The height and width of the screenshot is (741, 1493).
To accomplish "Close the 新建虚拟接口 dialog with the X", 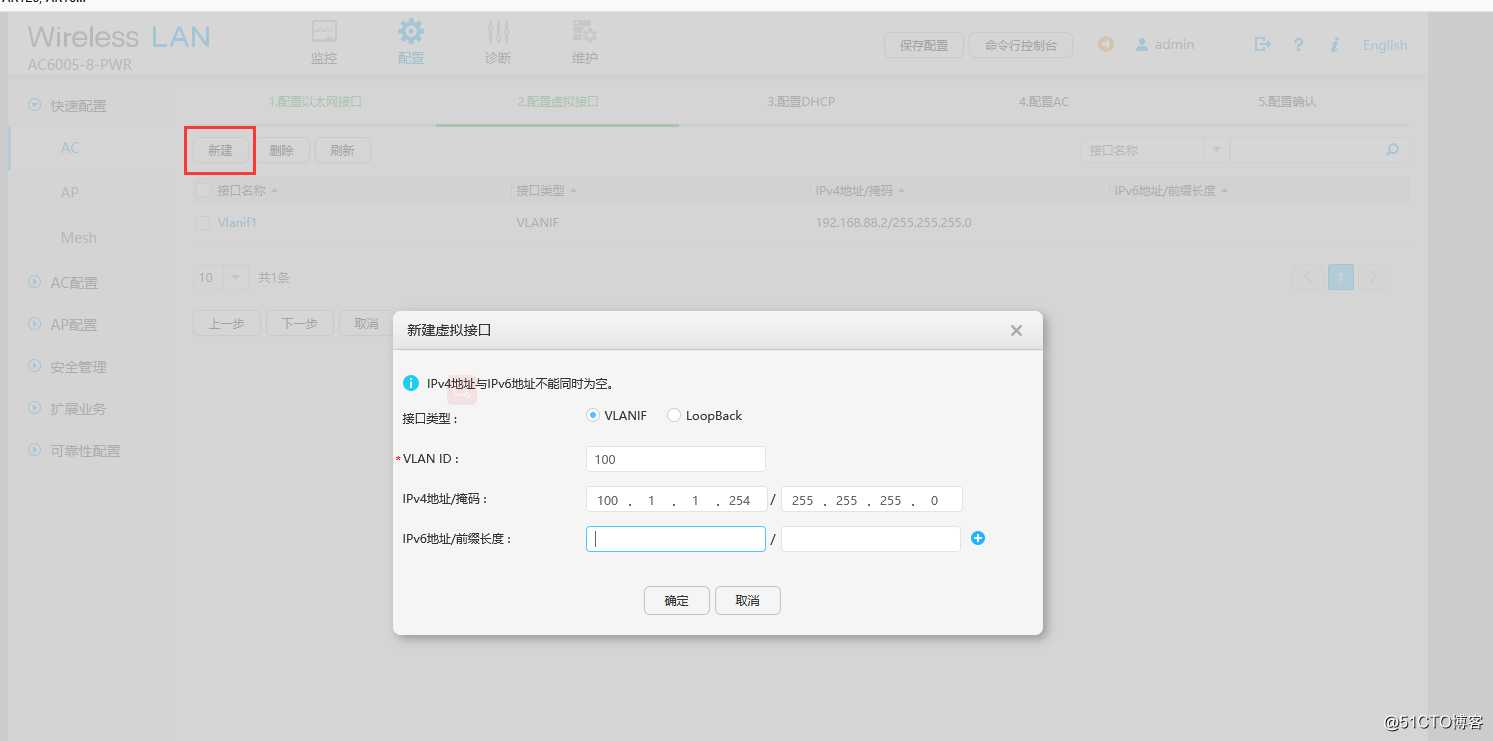I will (x=1016, y=330).
